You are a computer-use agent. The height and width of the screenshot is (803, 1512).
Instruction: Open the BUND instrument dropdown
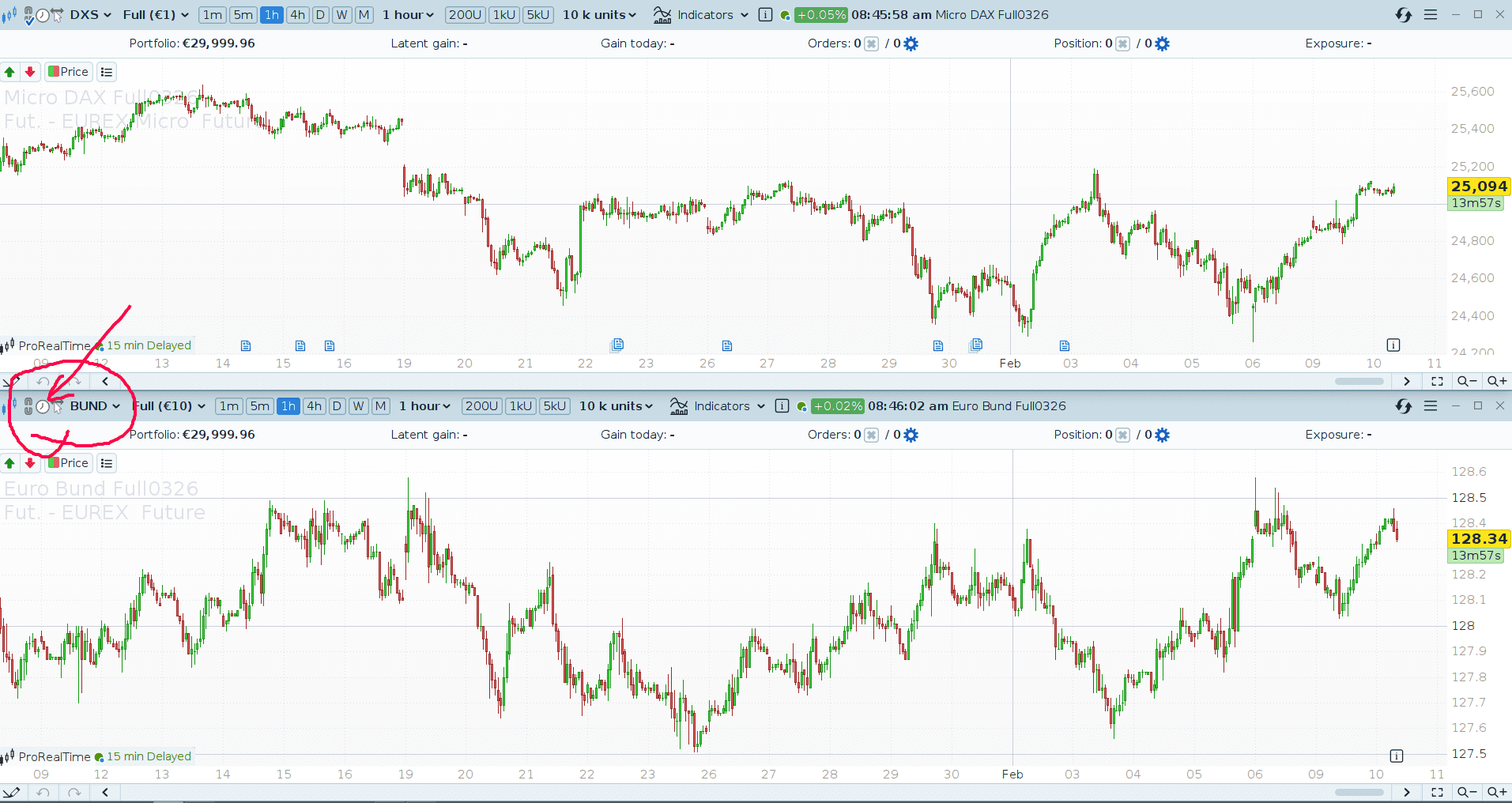[x=96, y=406]
